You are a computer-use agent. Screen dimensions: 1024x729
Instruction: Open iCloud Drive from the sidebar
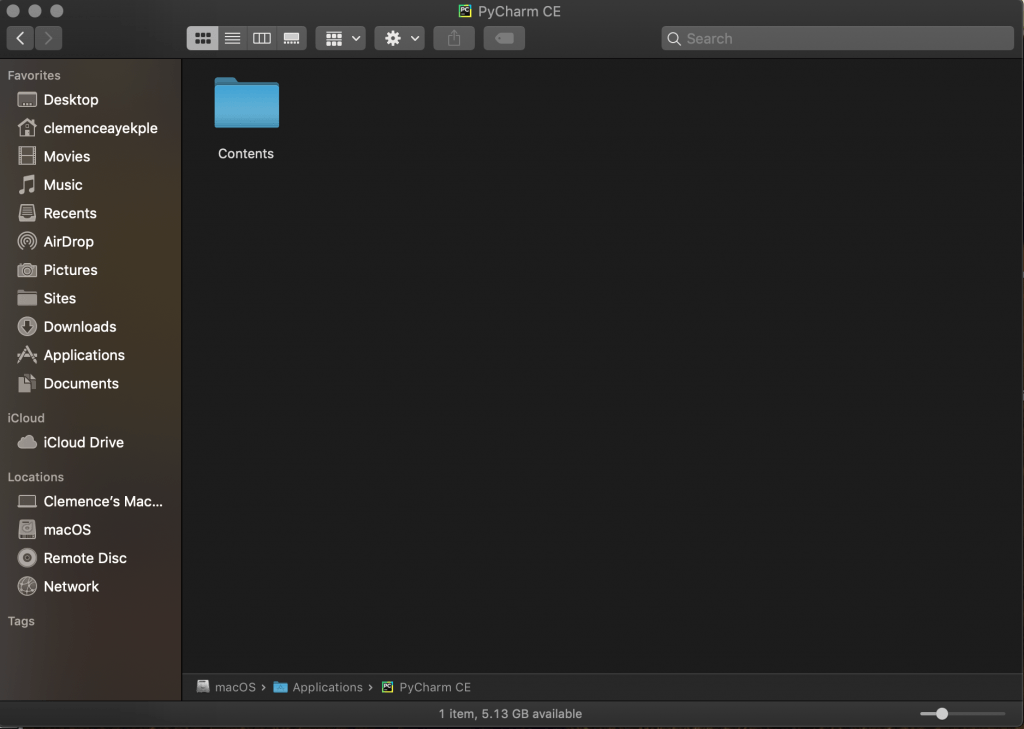click(x=83, y=442)
